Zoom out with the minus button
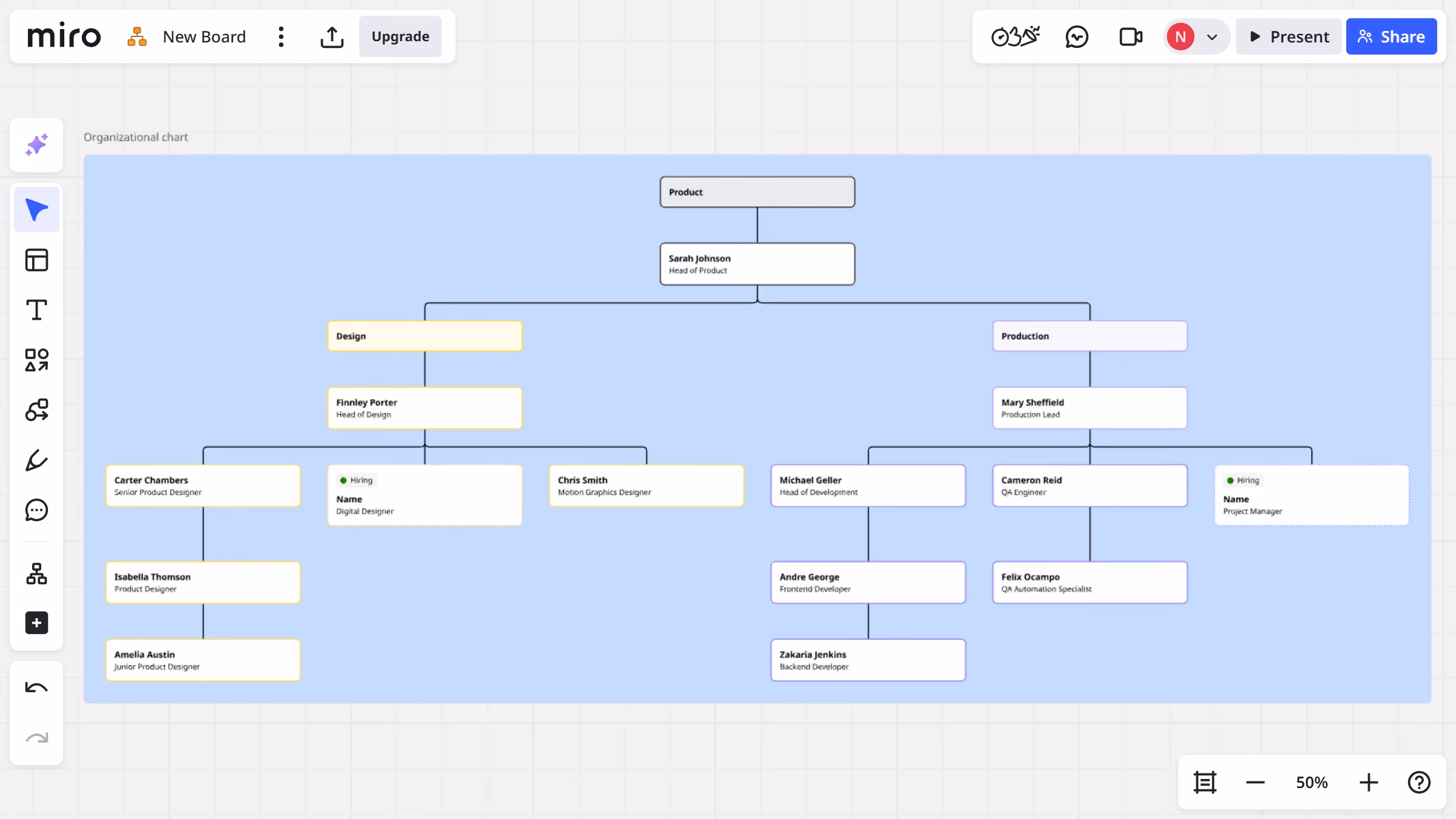1456x819 pixels. (1255, 783)
